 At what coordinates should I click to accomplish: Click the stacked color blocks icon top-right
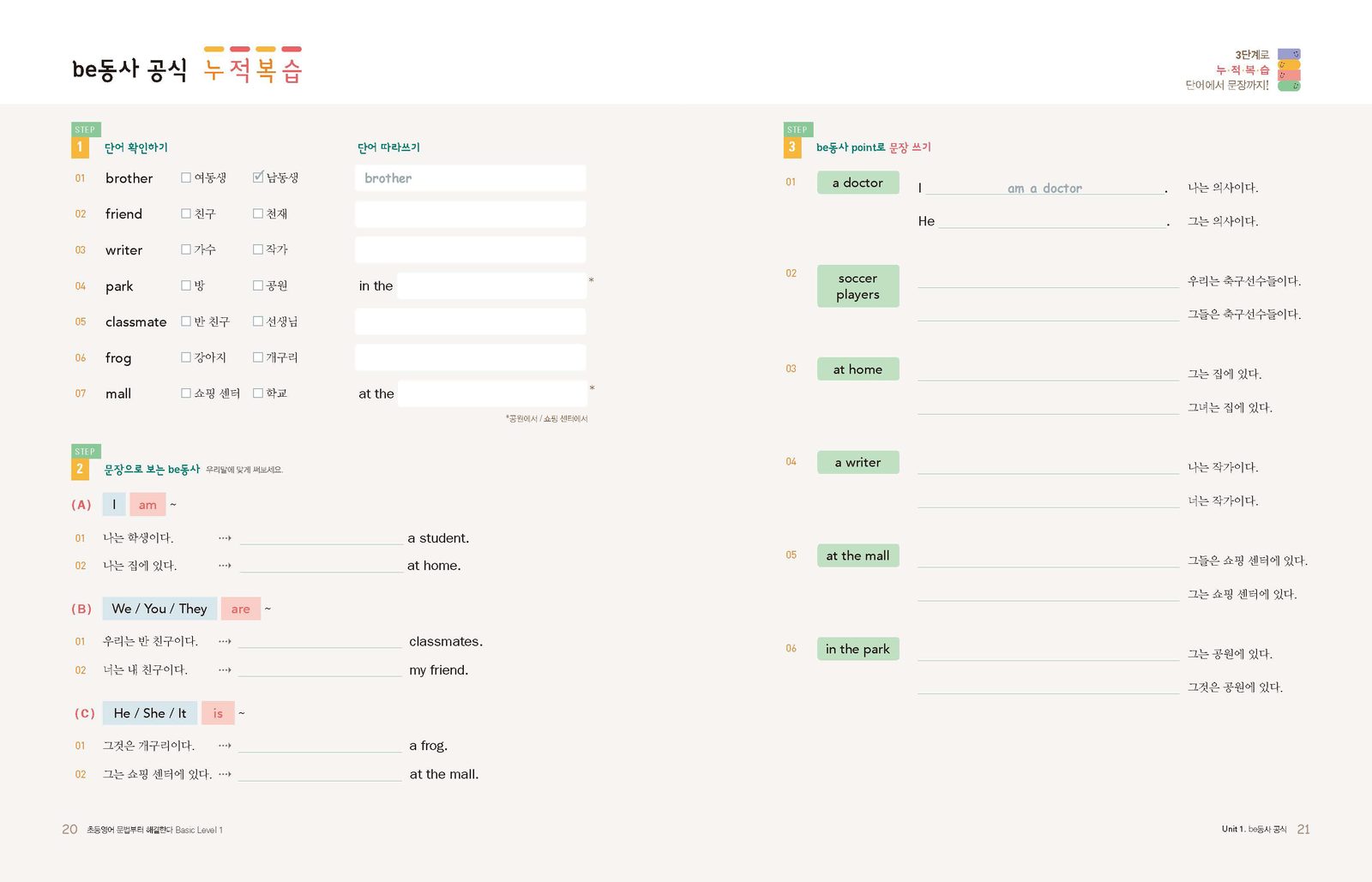tap(1289, 69)
